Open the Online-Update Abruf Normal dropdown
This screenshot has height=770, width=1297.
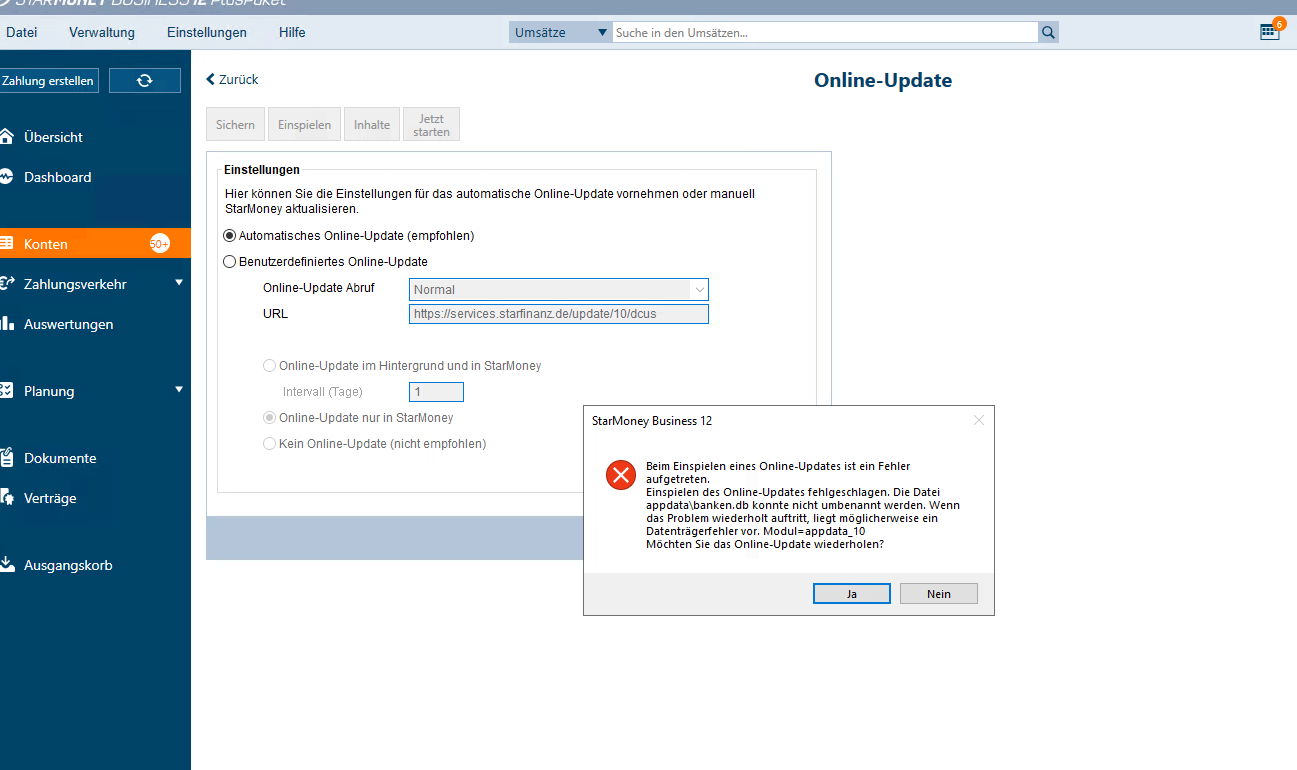click(559, 289)
